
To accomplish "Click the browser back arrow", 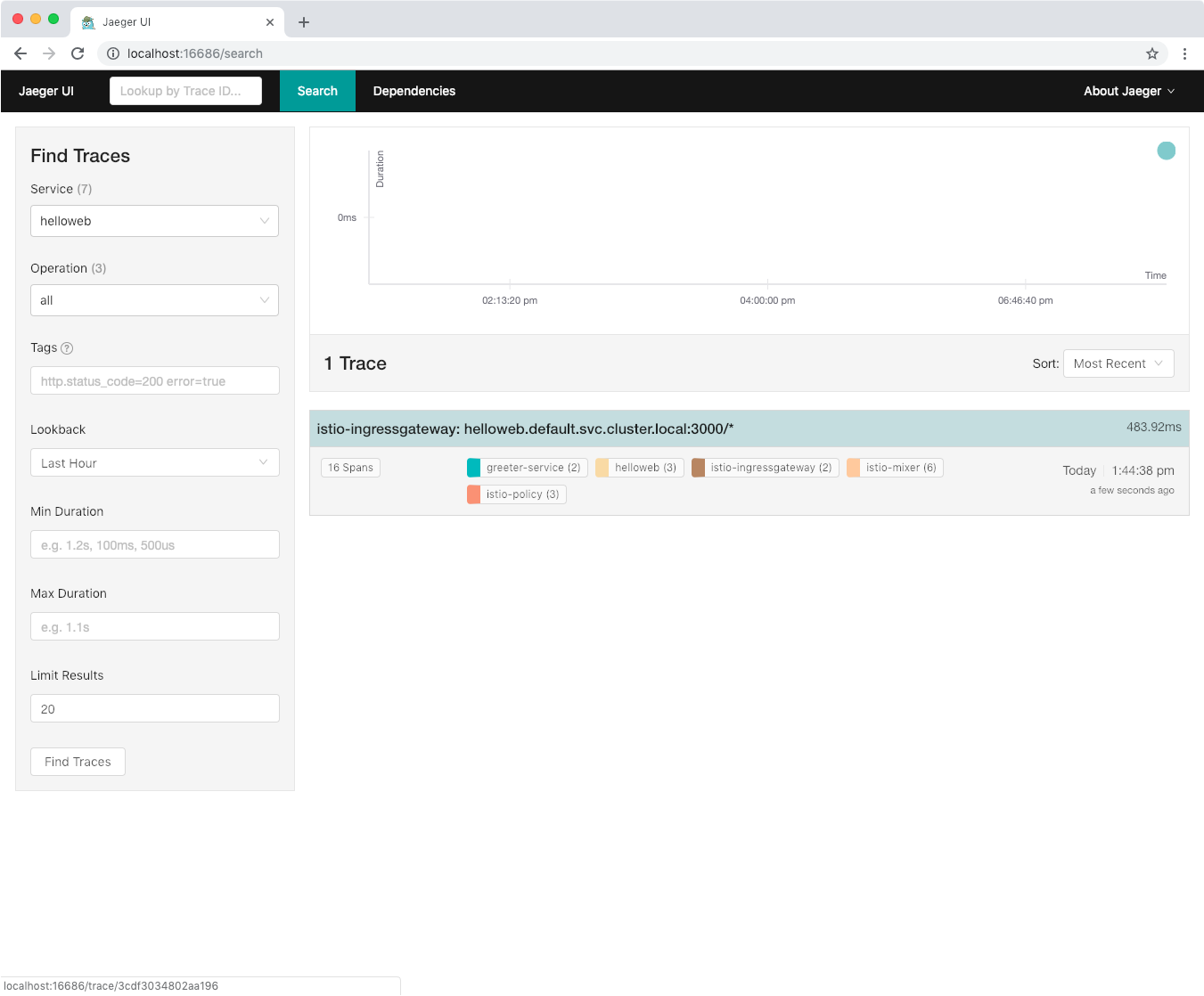I will (x=20, y=53).
